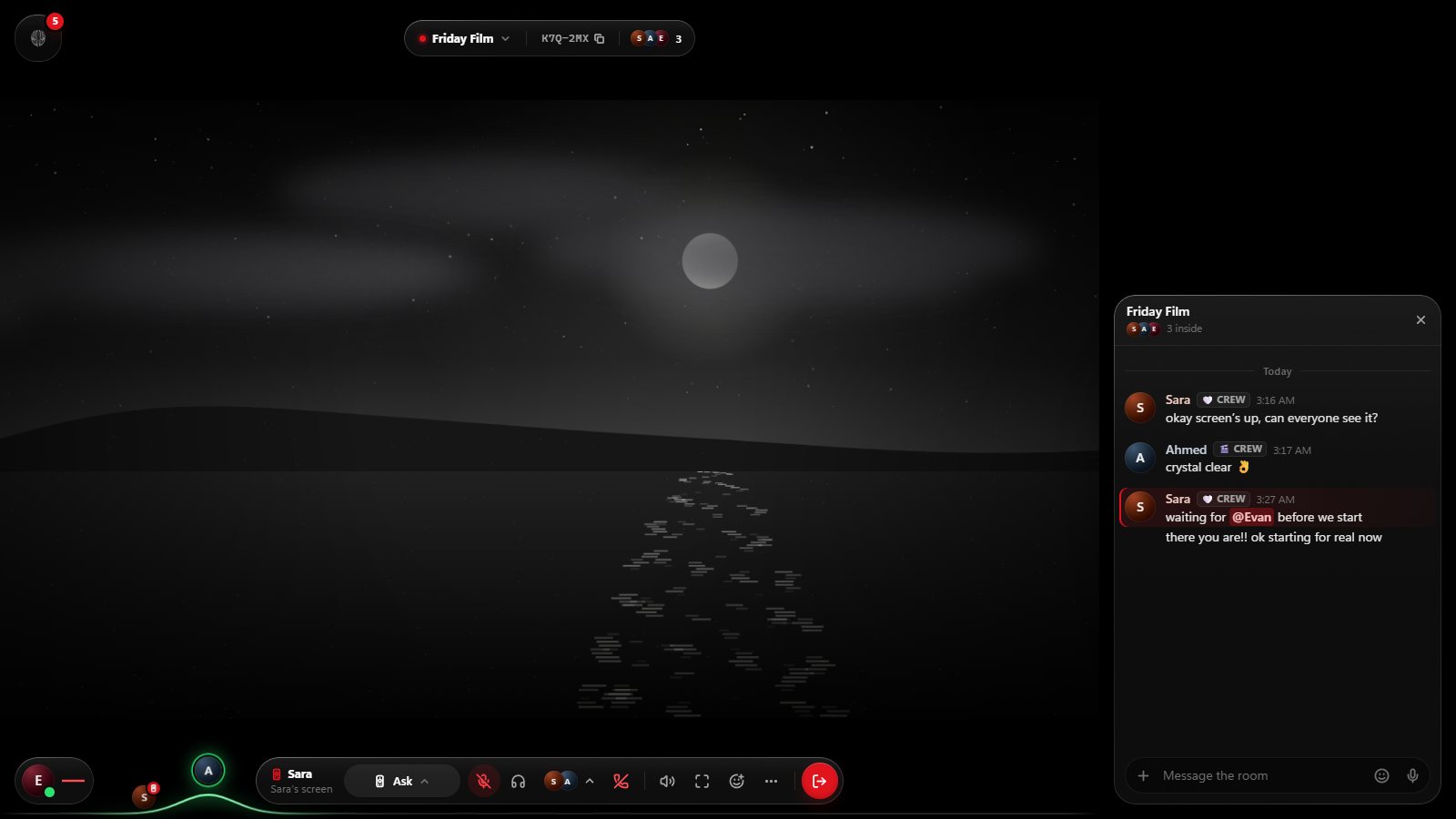Toggle the headphones deafen button
The image size is (1456, 819).
[519, 781]
